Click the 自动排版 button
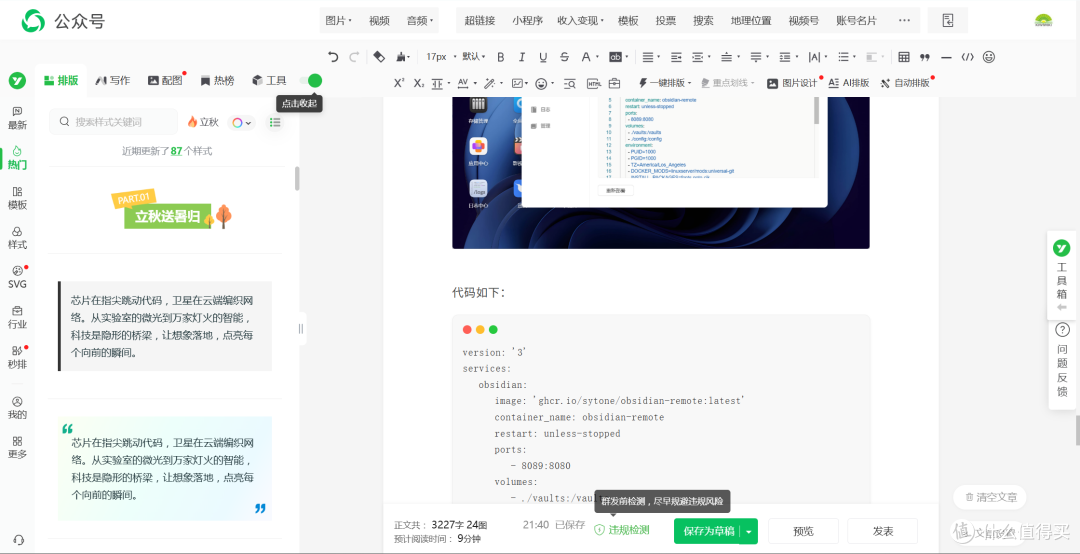Viewport: 1080px width, 554px height. pyautogui.click(x=905, y=83)
